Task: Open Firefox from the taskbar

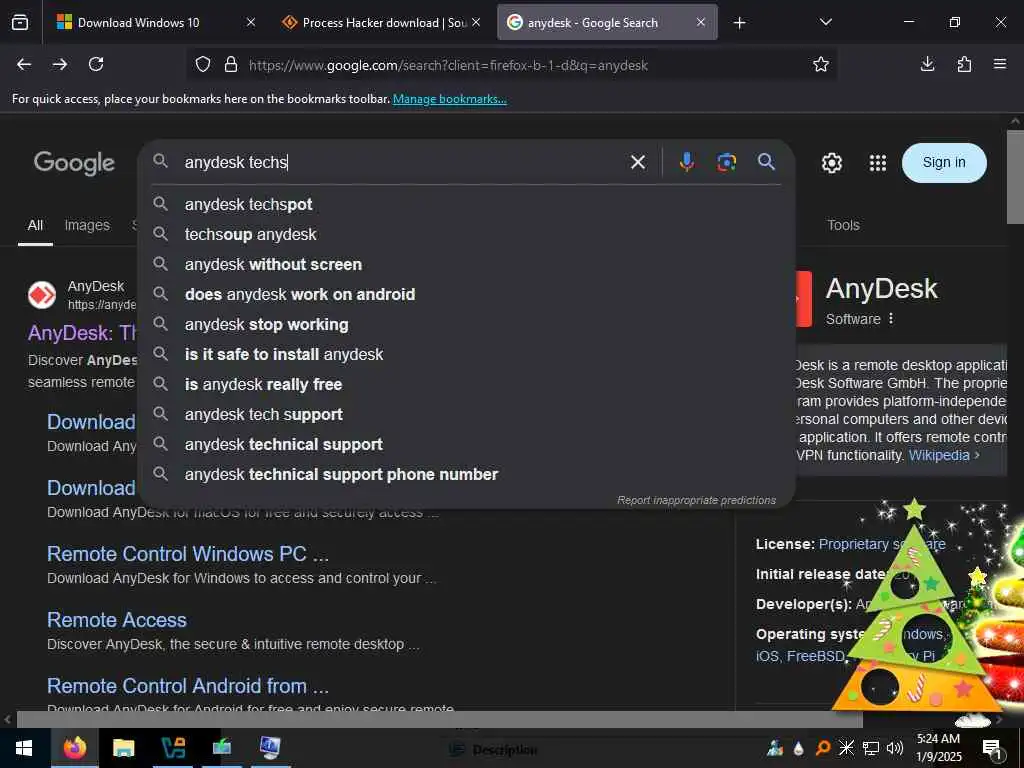Action: tap(74, 748)
